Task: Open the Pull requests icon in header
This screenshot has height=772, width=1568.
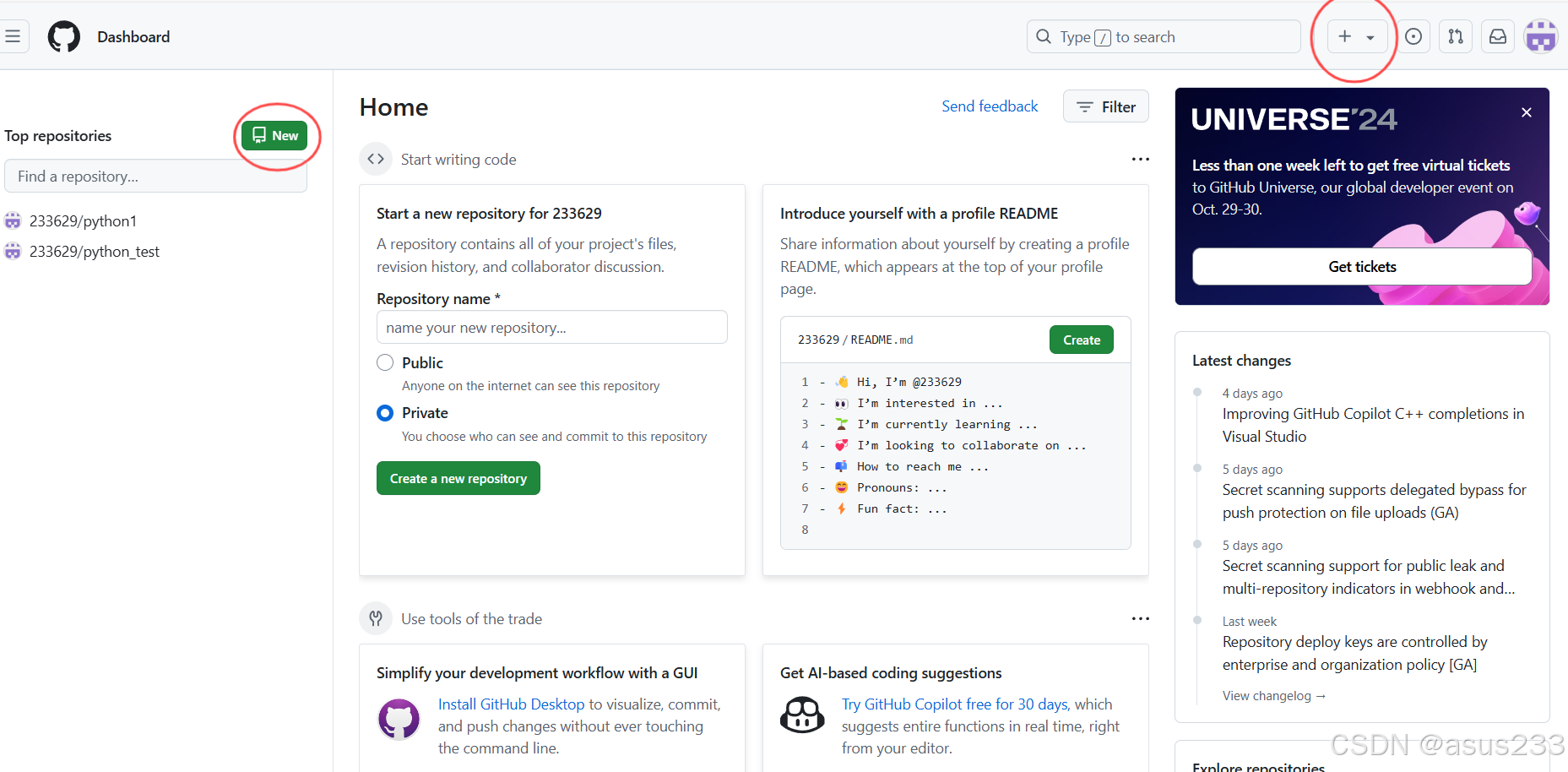Action: pos(1456,36)
